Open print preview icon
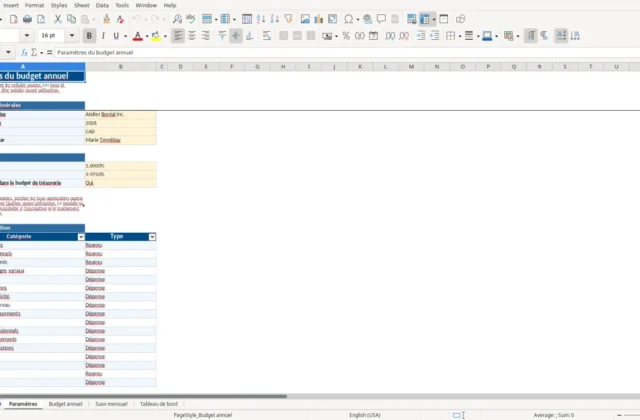Viewport: 640px width, 420px height. 41,19
